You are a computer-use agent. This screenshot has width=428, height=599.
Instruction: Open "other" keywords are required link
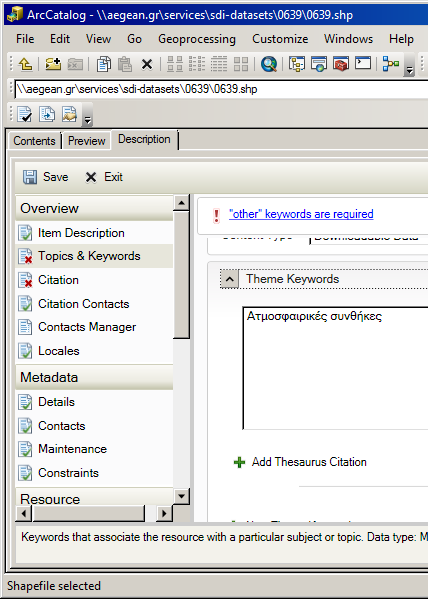(x=301, y=214)
